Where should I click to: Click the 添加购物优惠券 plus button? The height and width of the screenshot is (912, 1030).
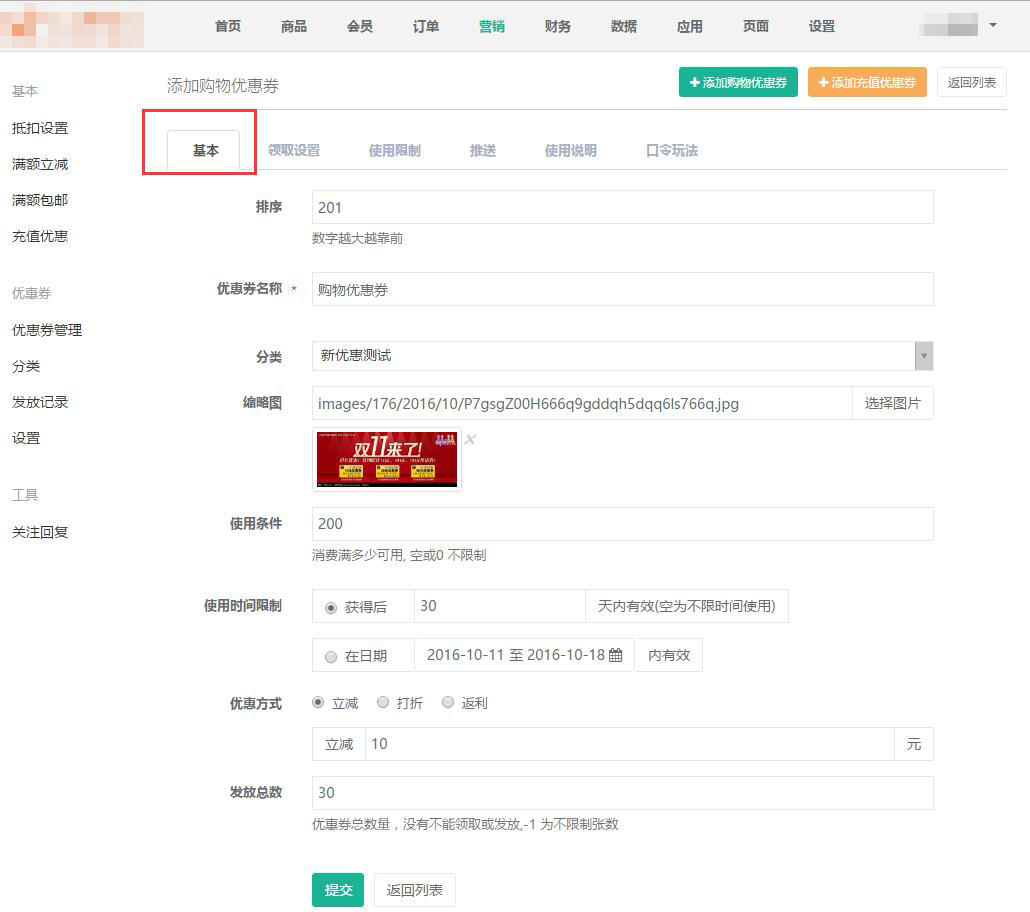[738, 83]
